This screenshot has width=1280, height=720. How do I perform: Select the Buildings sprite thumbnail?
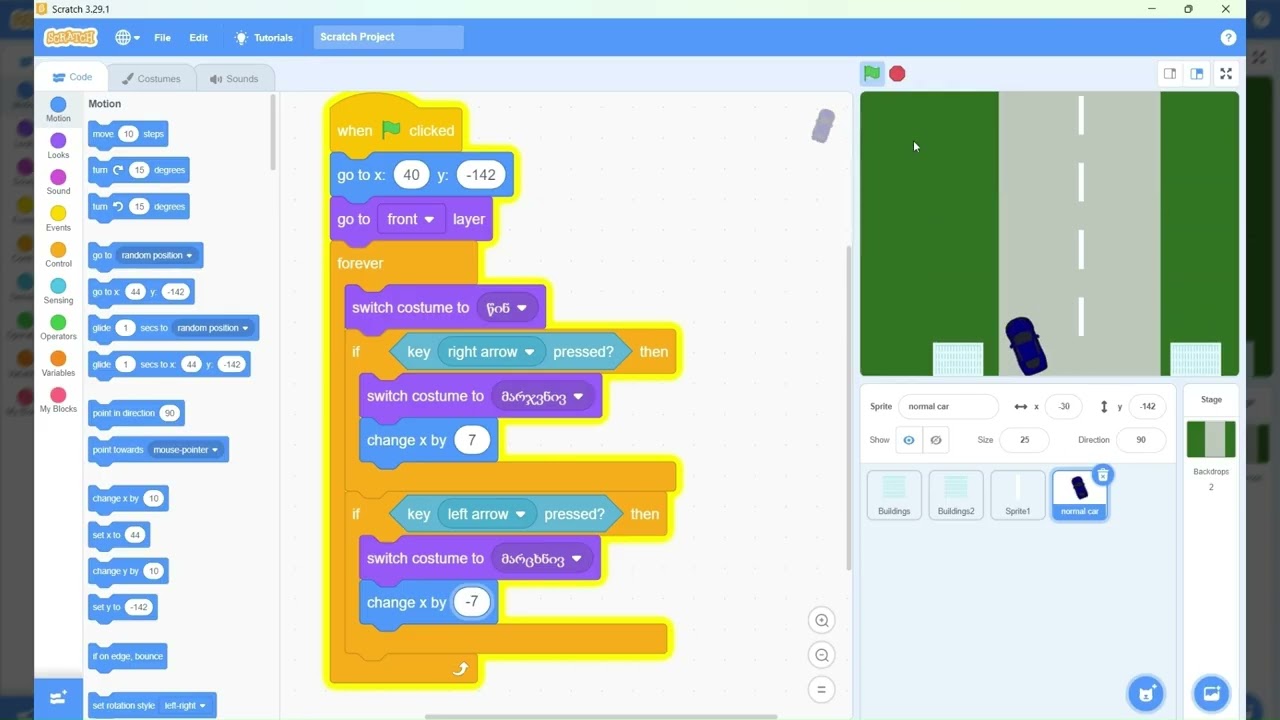click(894, 495)
